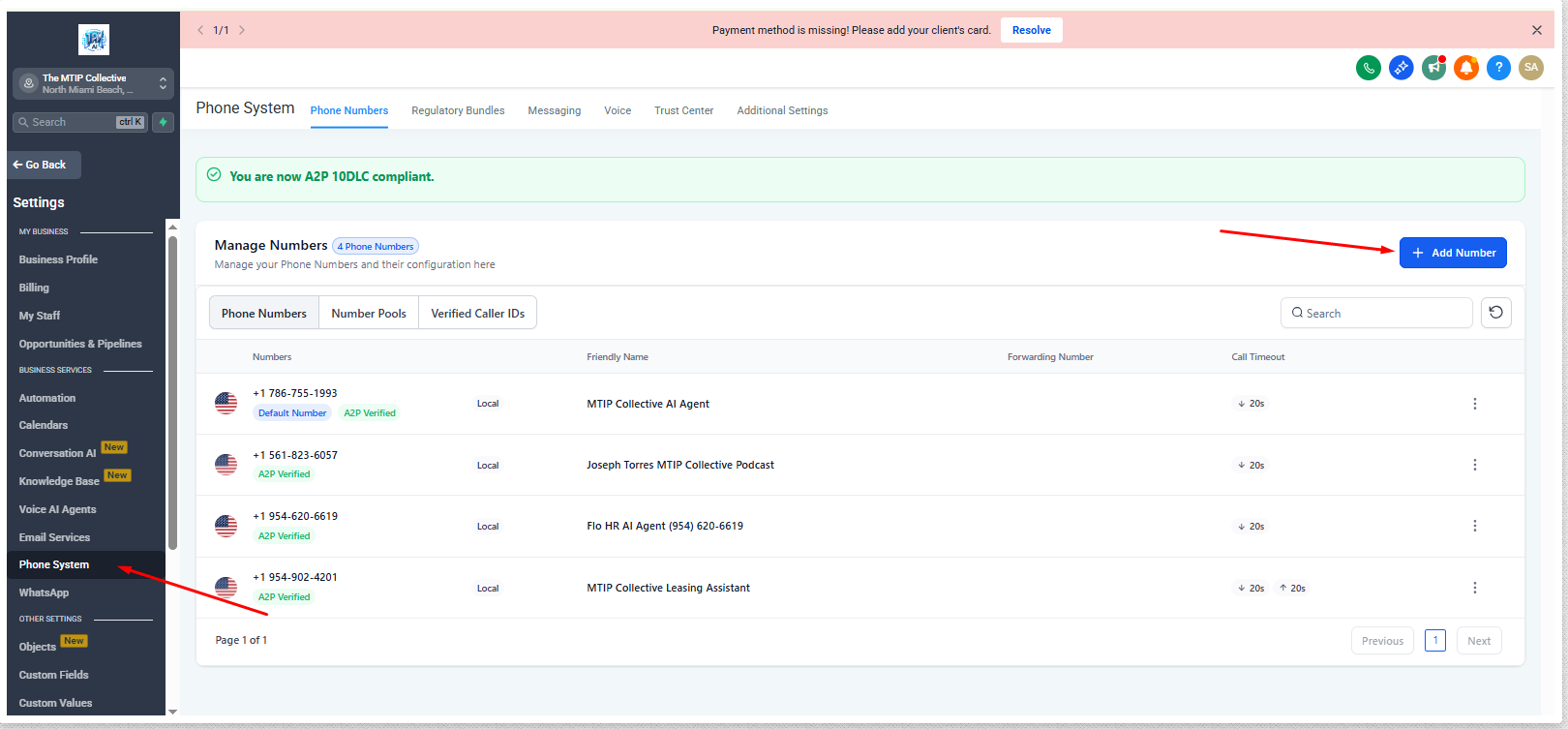Open Custom Fields settings
Screen dimensions: 1568x729
coord(53,675)
